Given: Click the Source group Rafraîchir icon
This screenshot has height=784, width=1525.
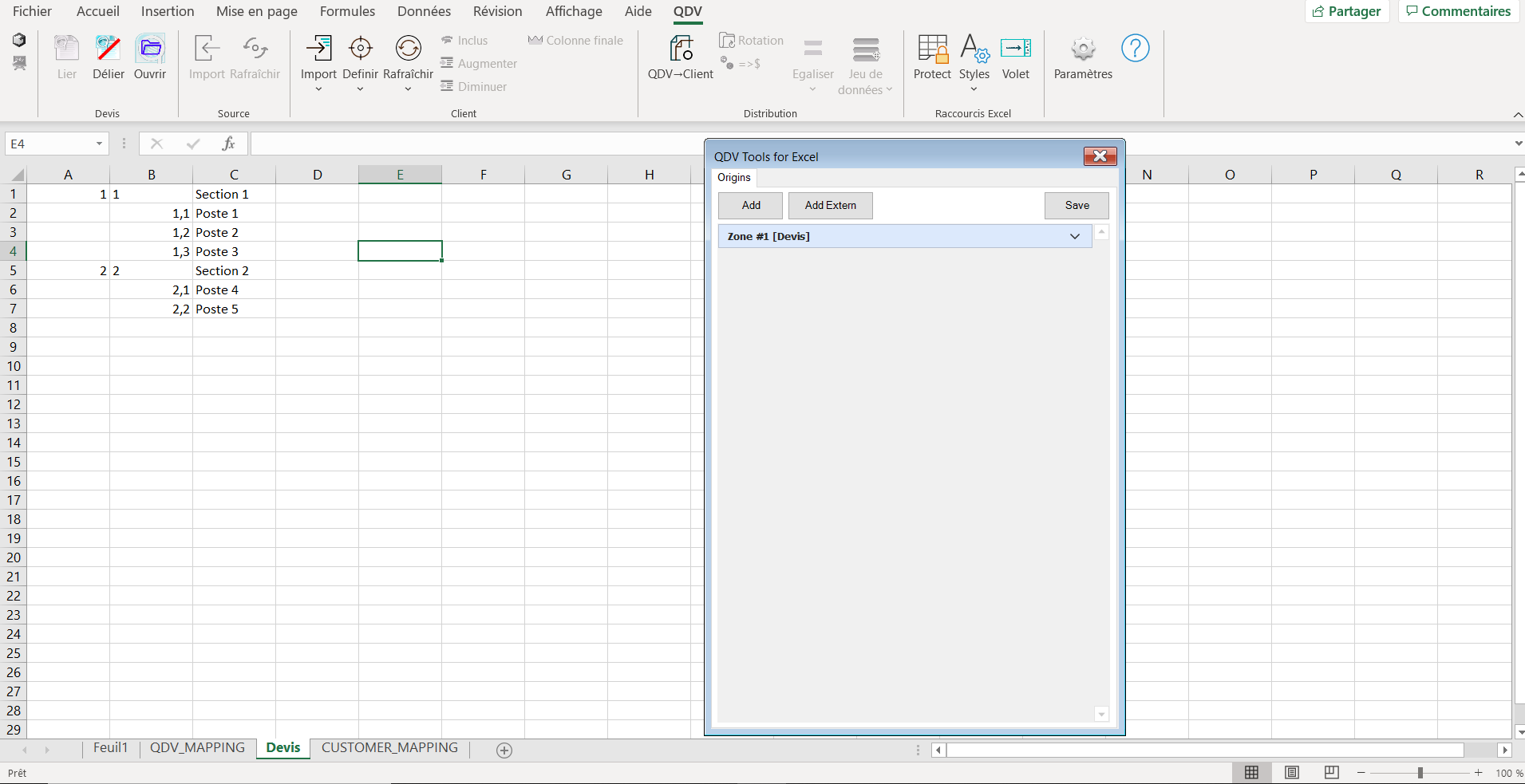Looking at the screenshot, I should point(255,49).
